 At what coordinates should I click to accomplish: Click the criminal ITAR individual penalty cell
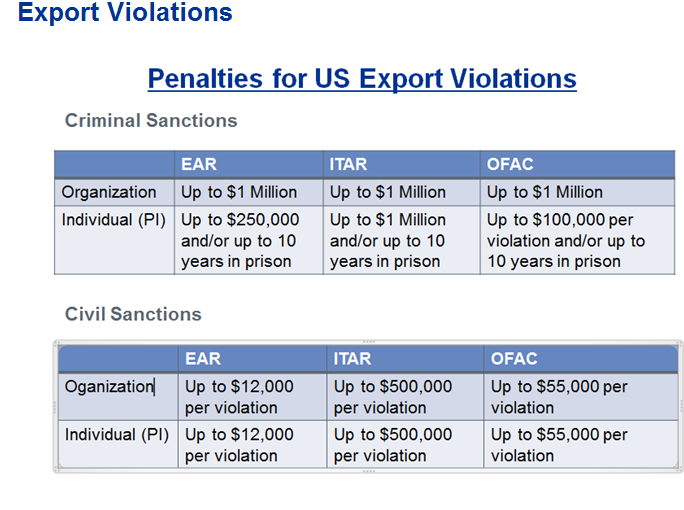pyautogui.click(x=388, y=240)
